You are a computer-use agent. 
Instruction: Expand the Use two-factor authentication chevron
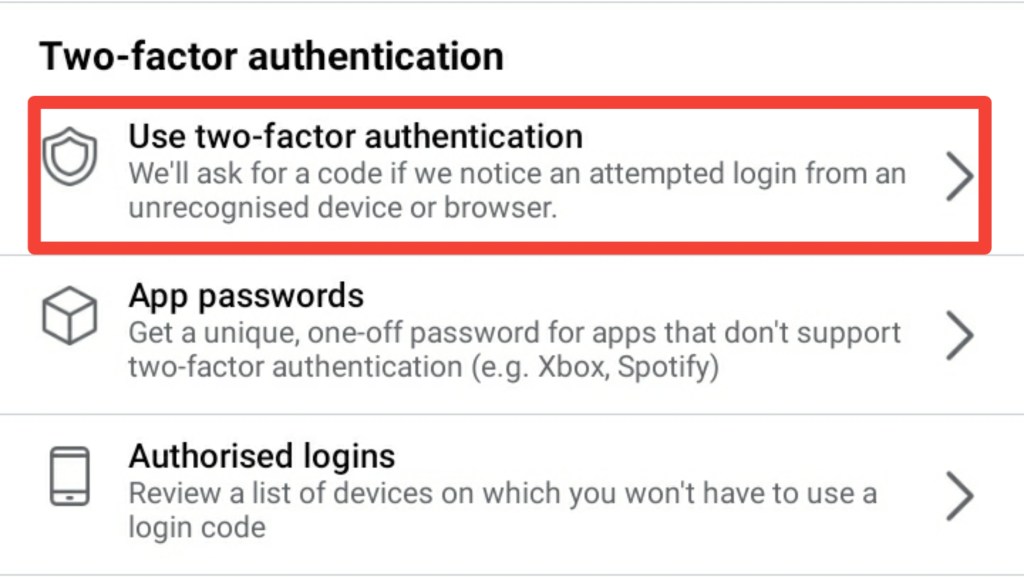pyautogui.click(x=959, y=177)
